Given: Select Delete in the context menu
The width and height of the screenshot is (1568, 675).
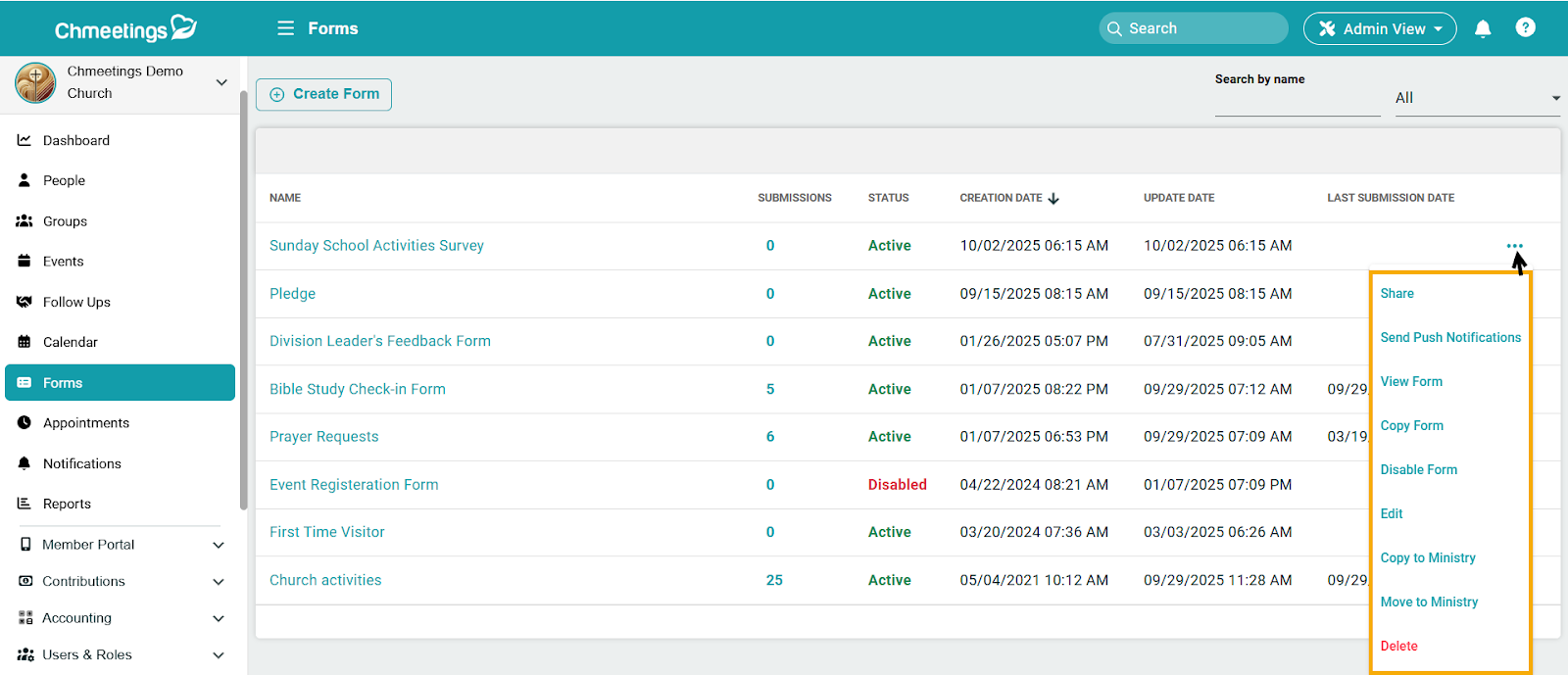Looking at the screenshot, I should click(x=1398, y=647).
